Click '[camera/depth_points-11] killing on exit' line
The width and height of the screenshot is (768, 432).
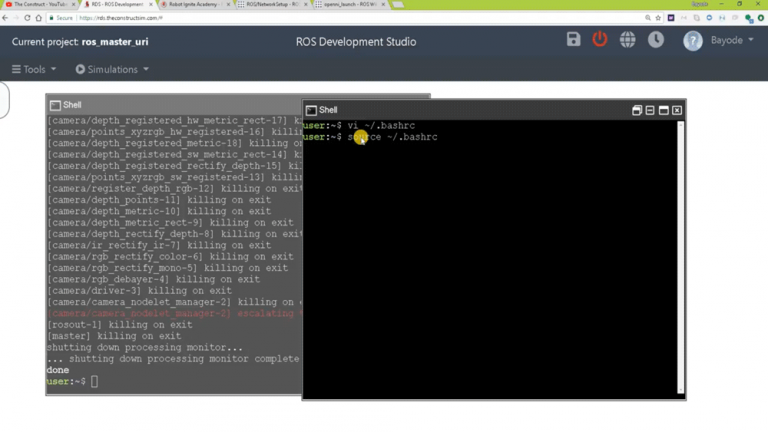[159, 200]
